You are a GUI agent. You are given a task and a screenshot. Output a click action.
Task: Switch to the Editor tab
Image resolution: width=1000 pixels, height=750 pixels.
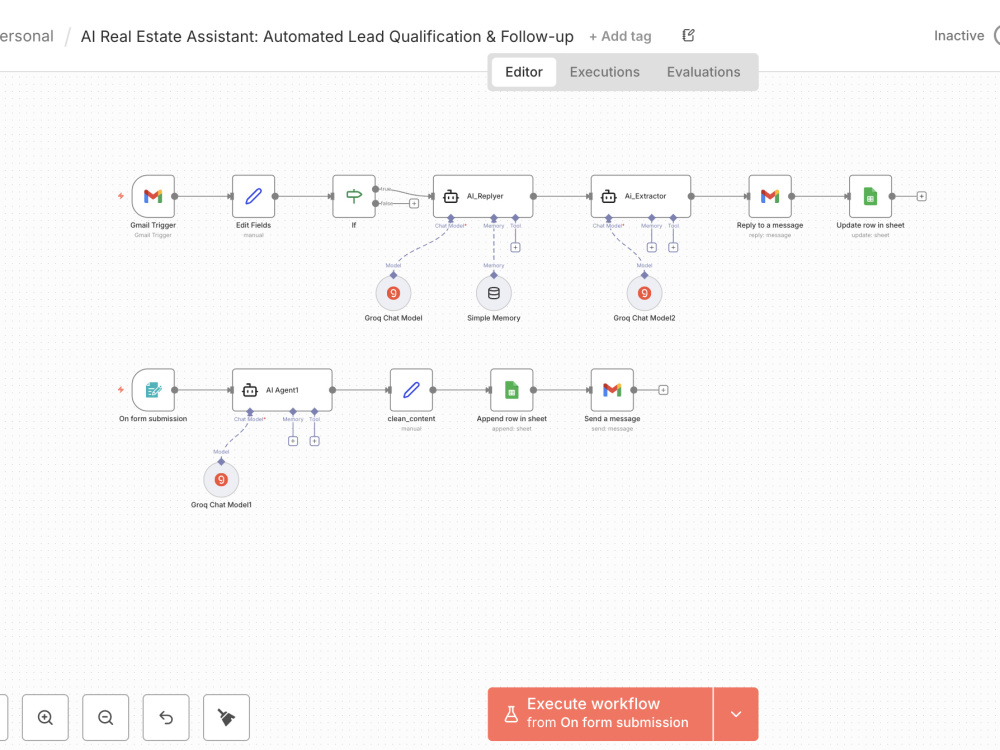pos(524,72)
